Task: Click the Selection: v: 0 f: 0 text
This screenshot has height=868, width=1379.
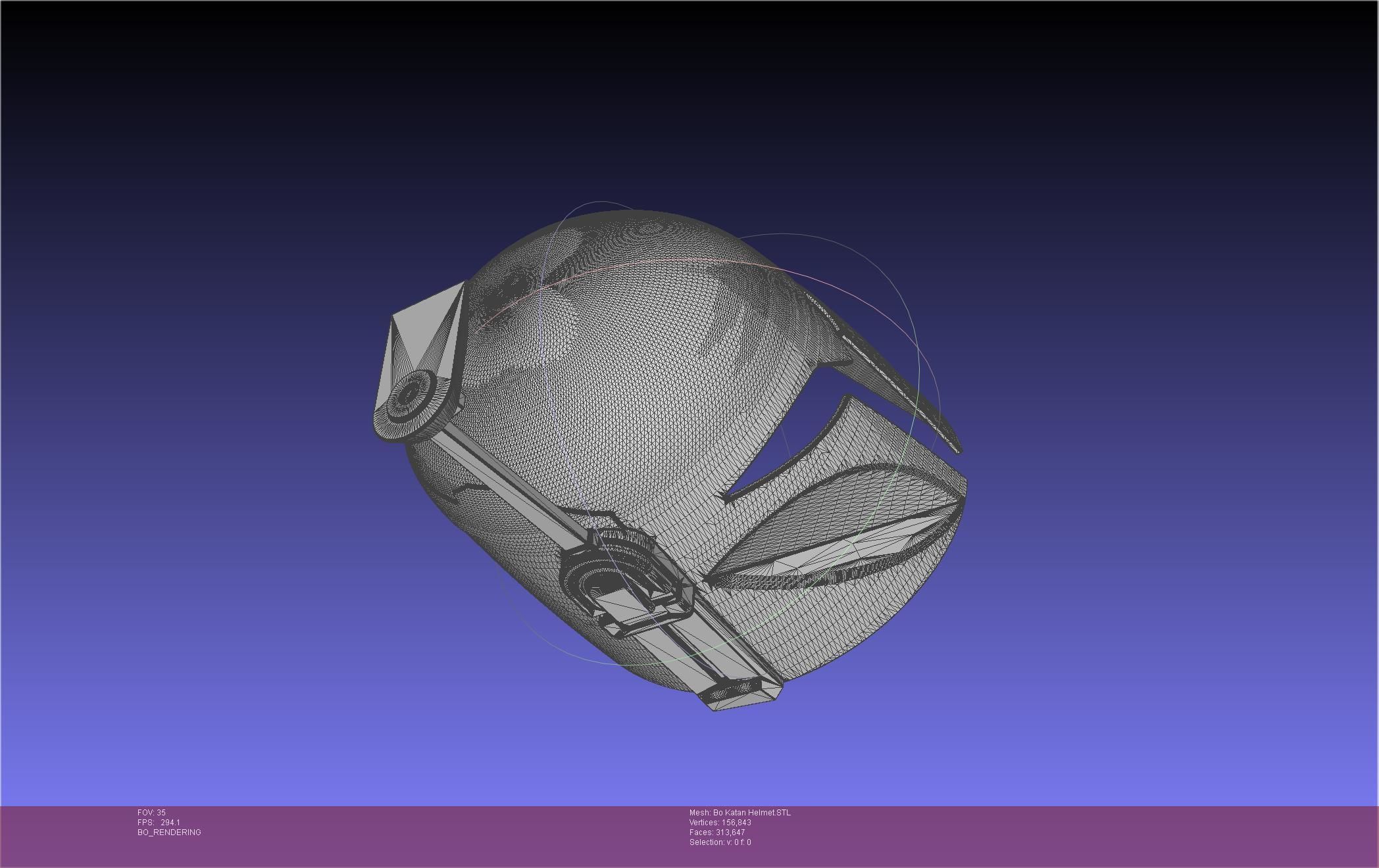Action: pyautogui.click(x=720, y=842)
